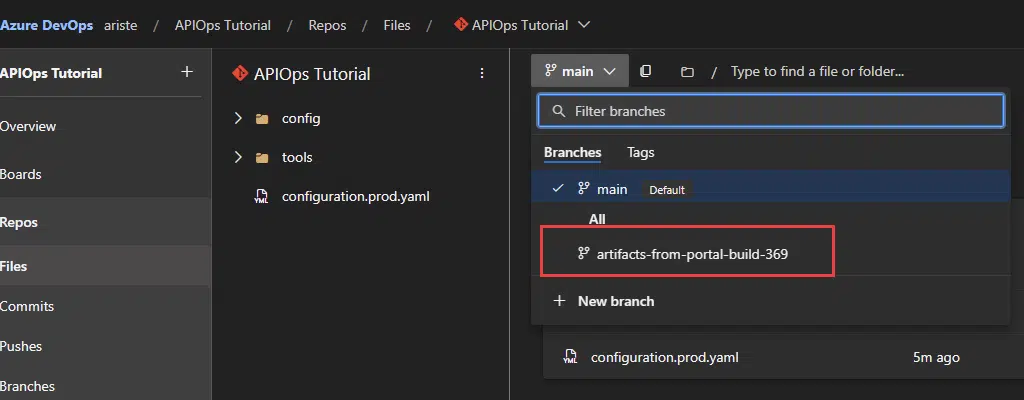Select the Branches tab in picker
Image resolution: width=1024 pixels, height=400 pixels.
tap(572, 152)
